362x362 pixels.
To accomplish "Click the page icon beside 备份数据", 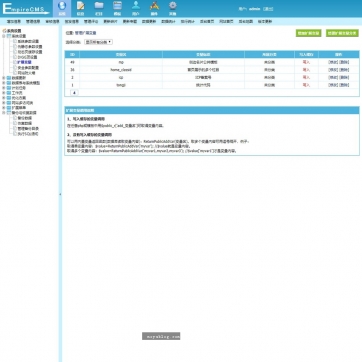I will point(15,118).
